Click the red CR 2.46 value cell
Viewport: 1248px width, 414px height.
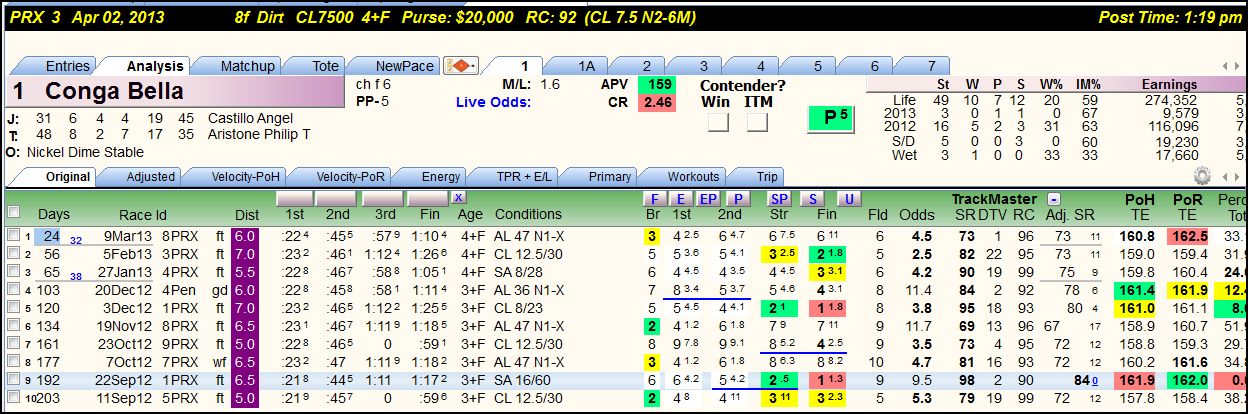pos(656,103)
